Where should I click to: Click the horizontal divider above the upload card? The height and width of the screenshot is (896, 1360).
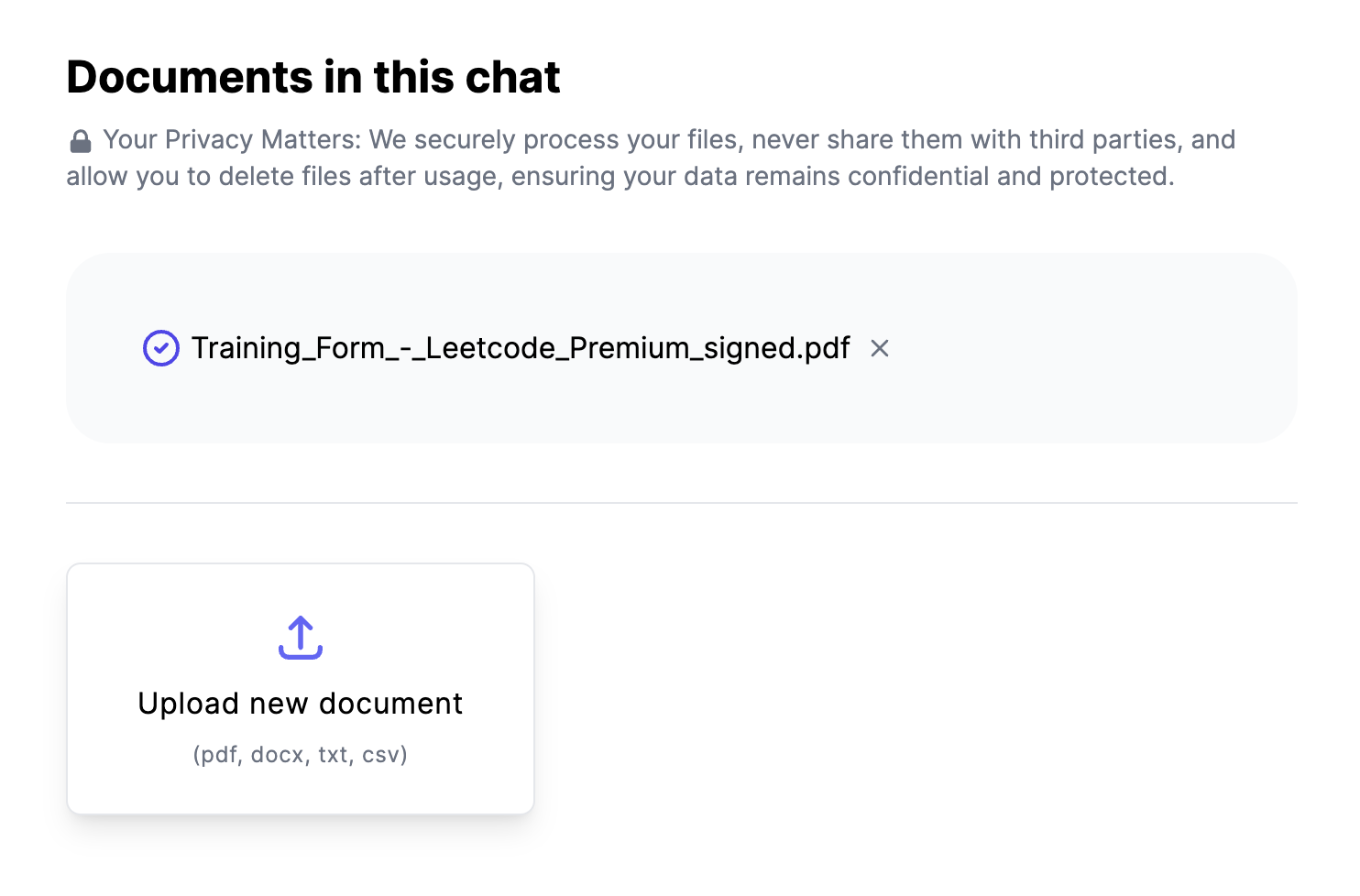pos(682,503)
